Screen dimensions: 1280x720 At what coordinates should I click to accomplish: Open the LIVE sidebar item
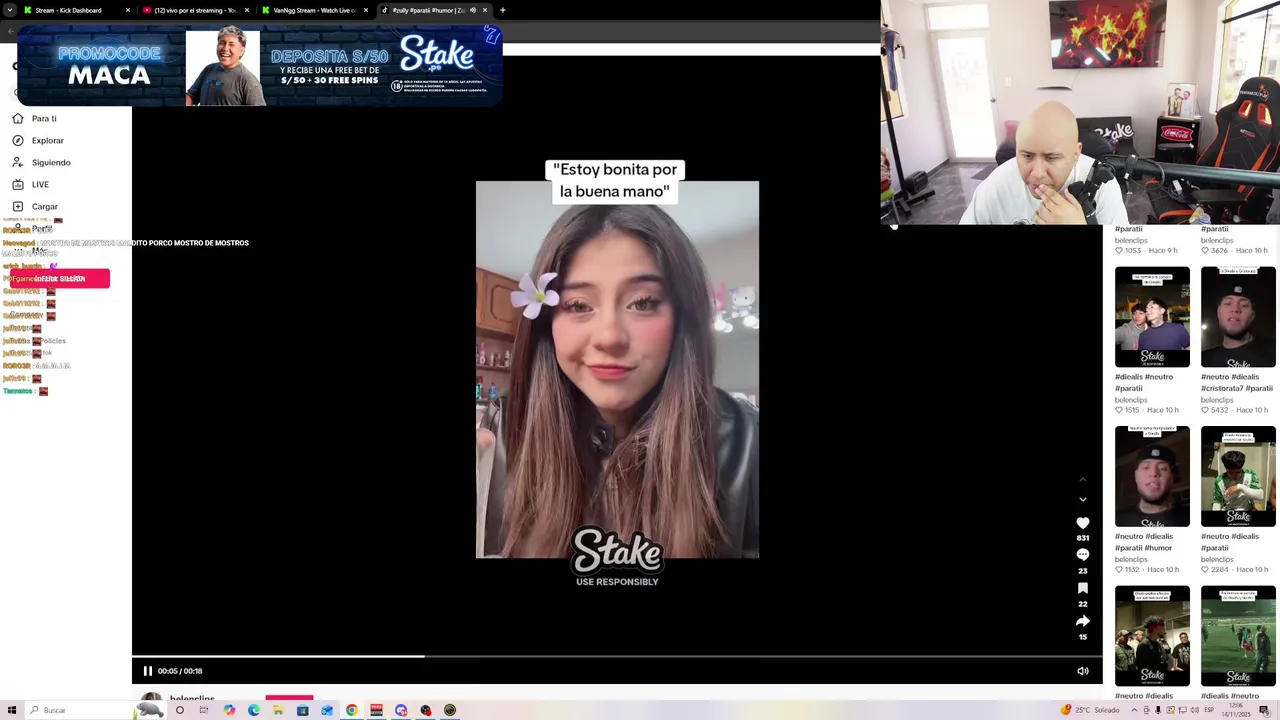pyautogui.click(x=31, y=184)
